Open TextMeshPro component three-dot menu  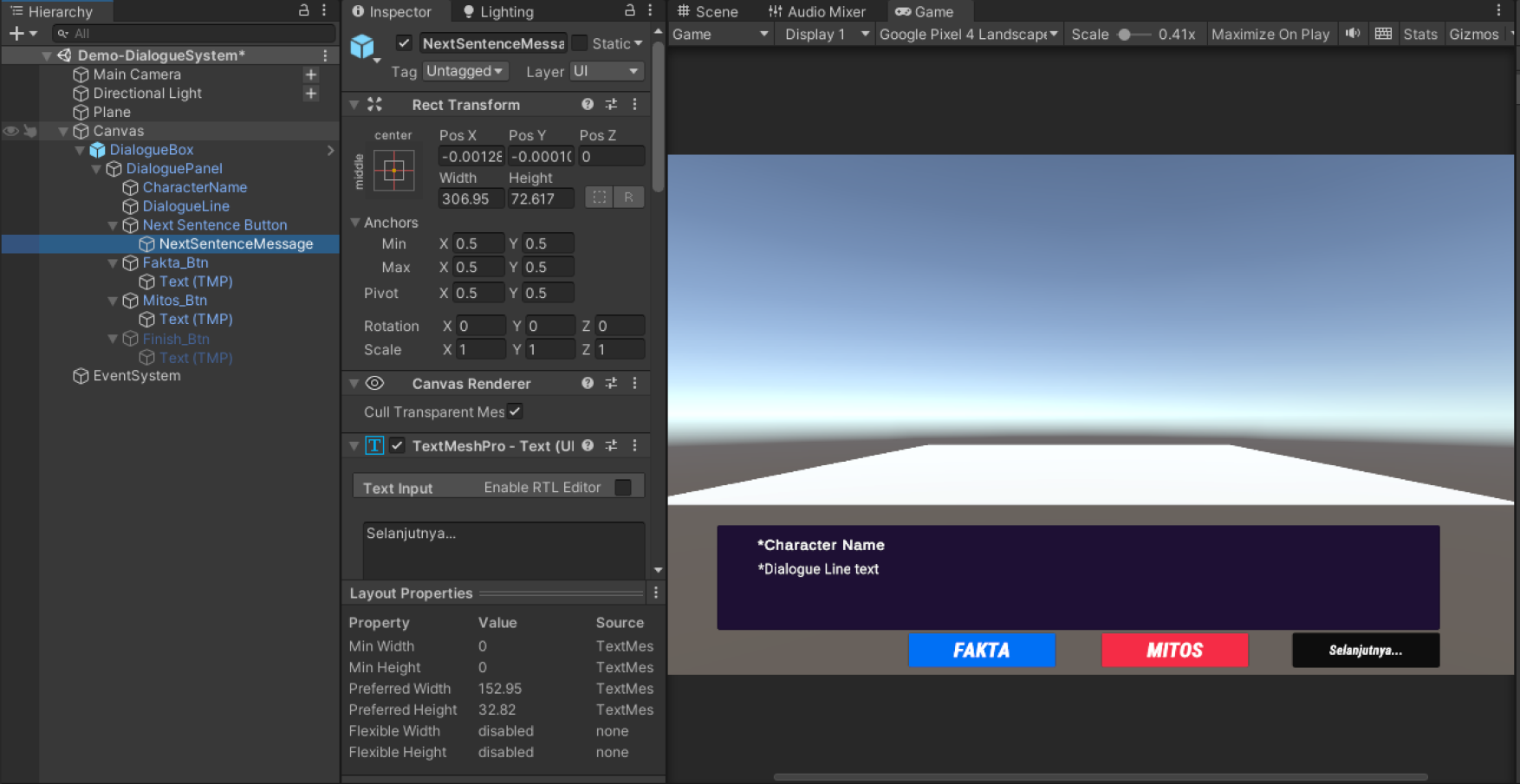click(635, 445)
